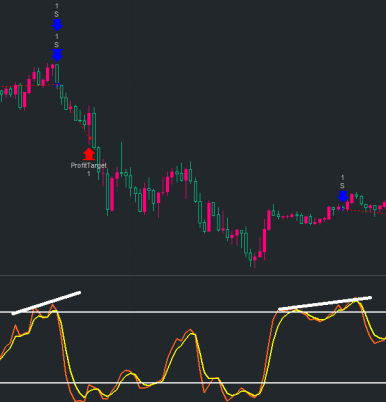Select the blue sell arrow near the chart's right edge
The height and width of the screenshot is (402, 386).
click(x=343, y=196)
